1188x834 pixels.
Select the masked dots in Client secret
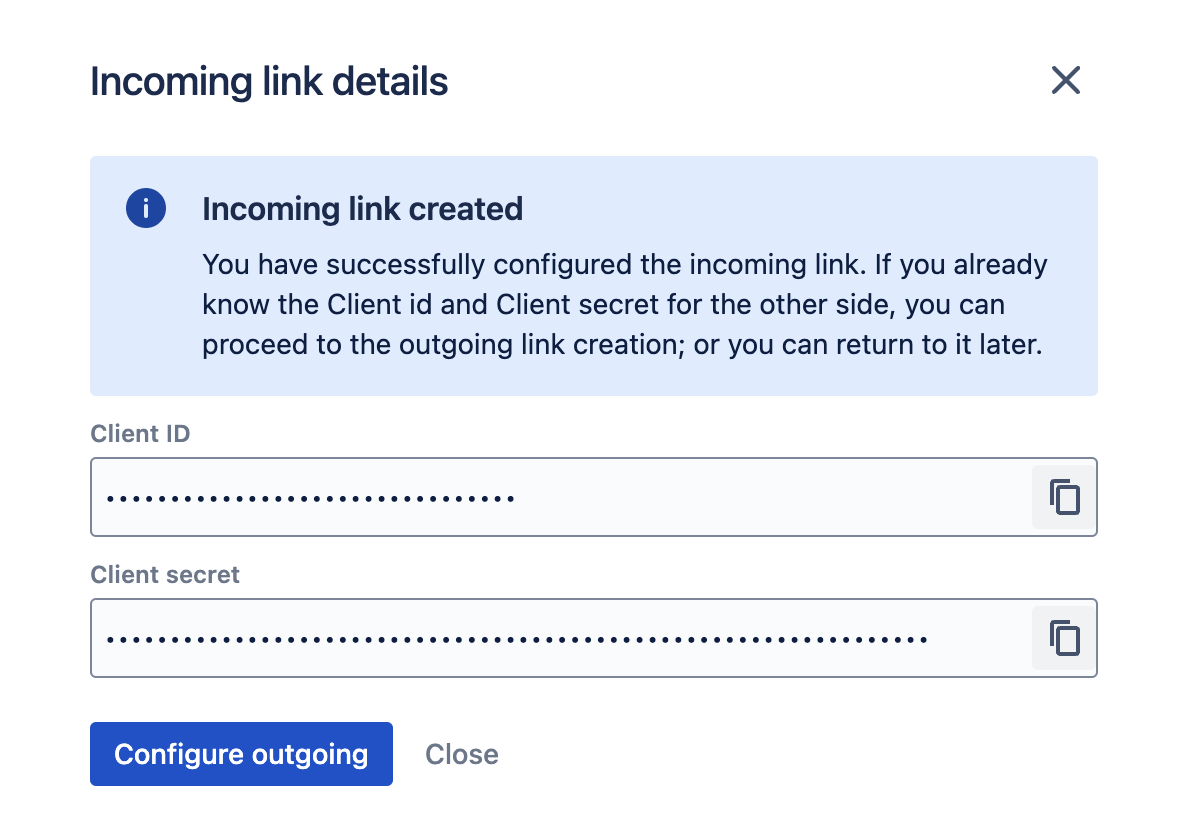tap(517, 637)
